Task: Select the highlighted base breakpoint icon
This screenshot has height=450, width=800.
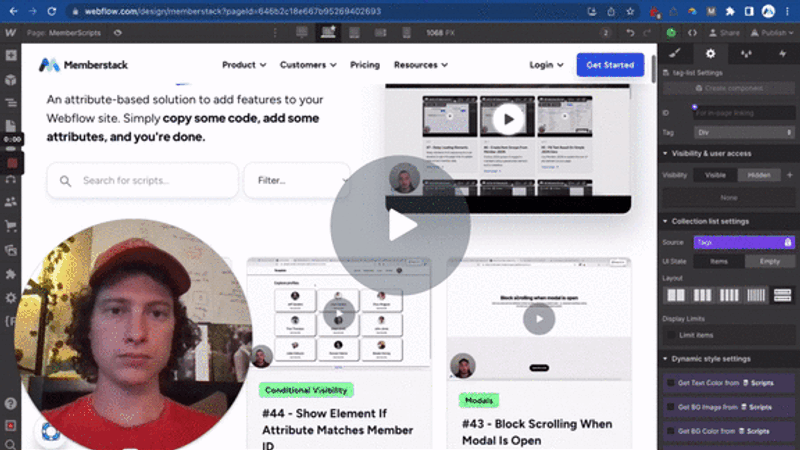Action: pyautogui.click(x=328, y=33)
